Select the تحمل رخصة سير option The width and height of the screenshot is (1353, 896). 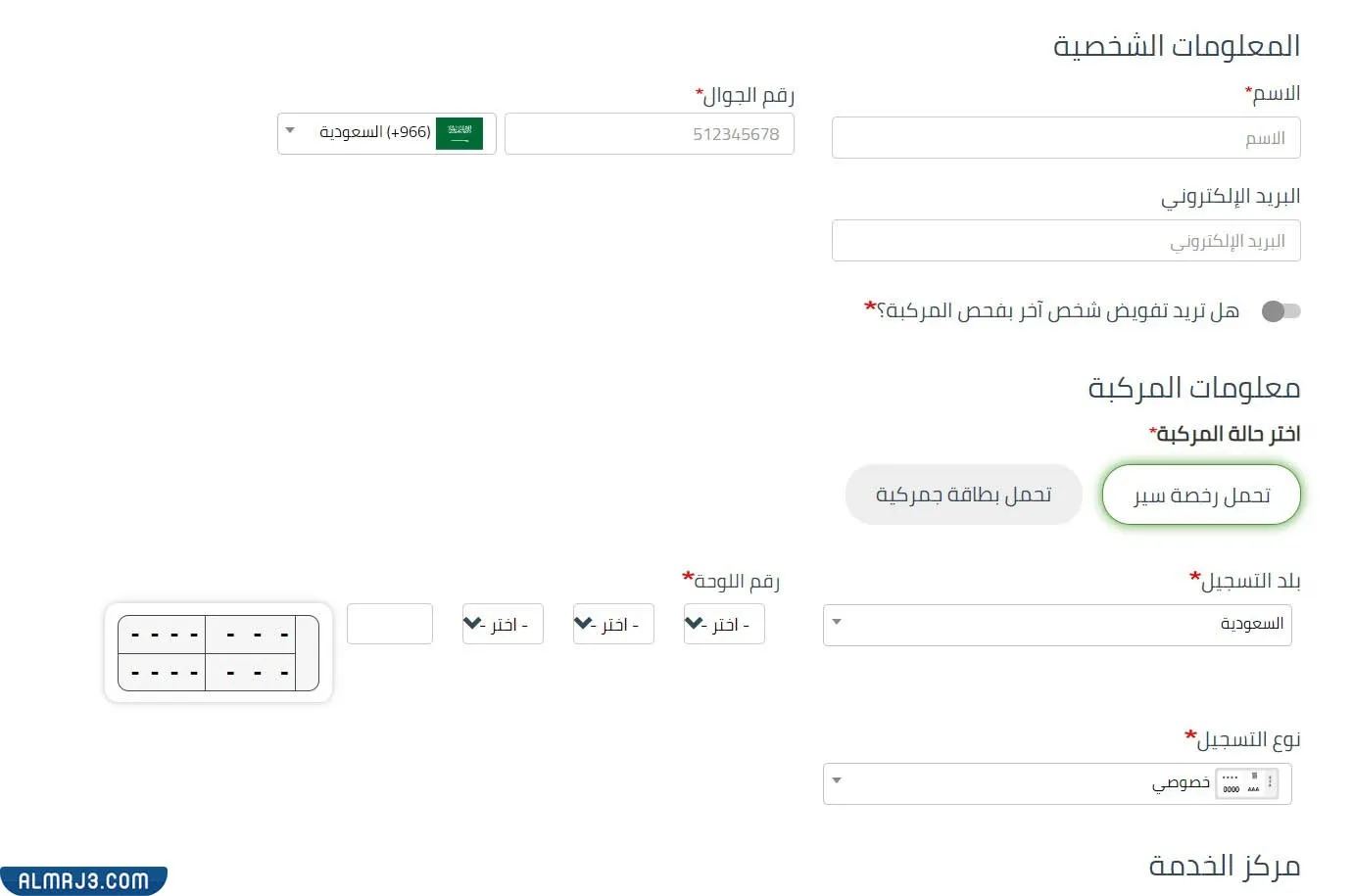(1199, 495)
